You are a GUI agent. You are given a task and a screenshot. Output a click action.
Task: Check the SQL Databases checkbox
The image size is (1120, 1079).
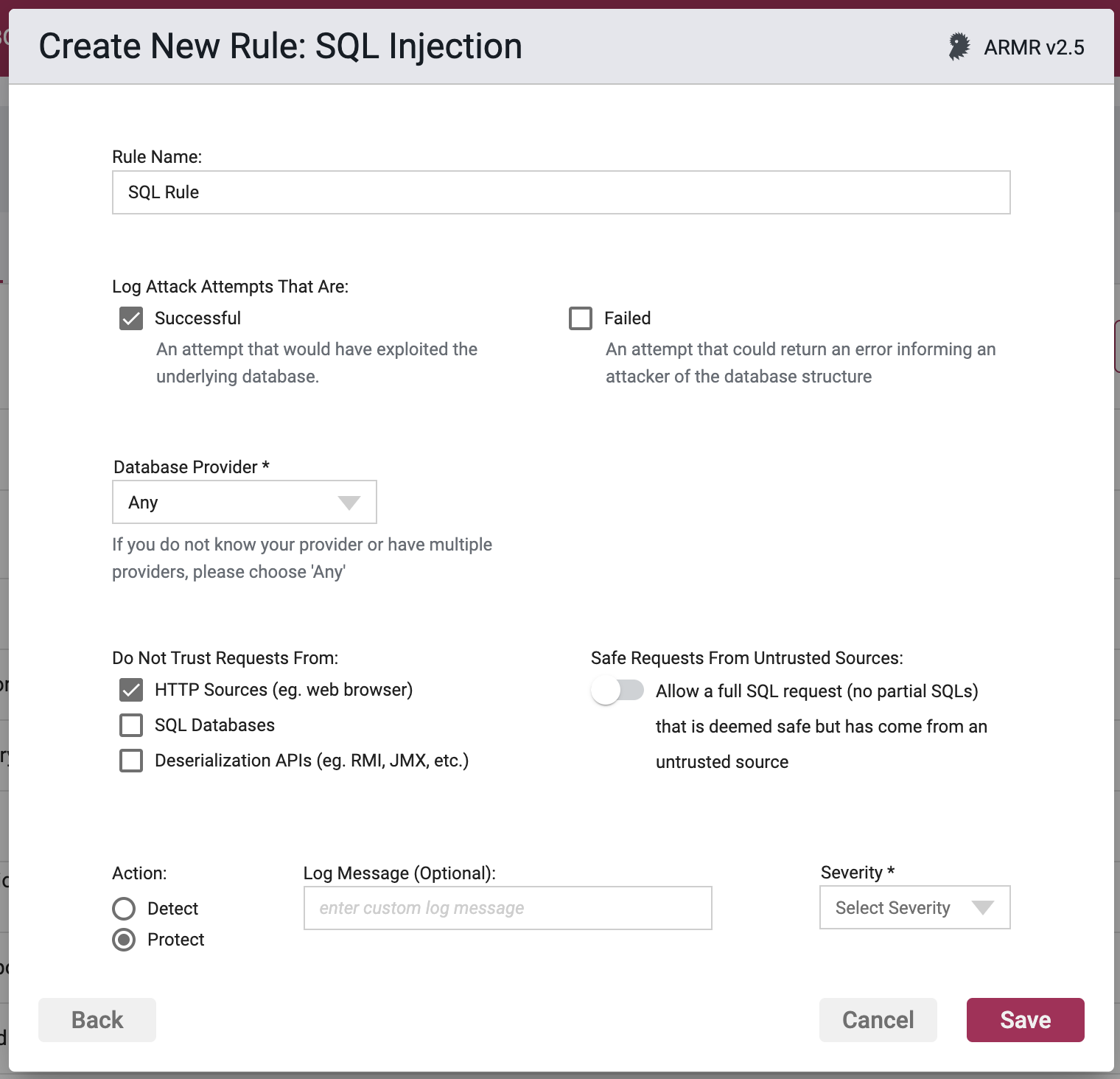tap(131, 725)
